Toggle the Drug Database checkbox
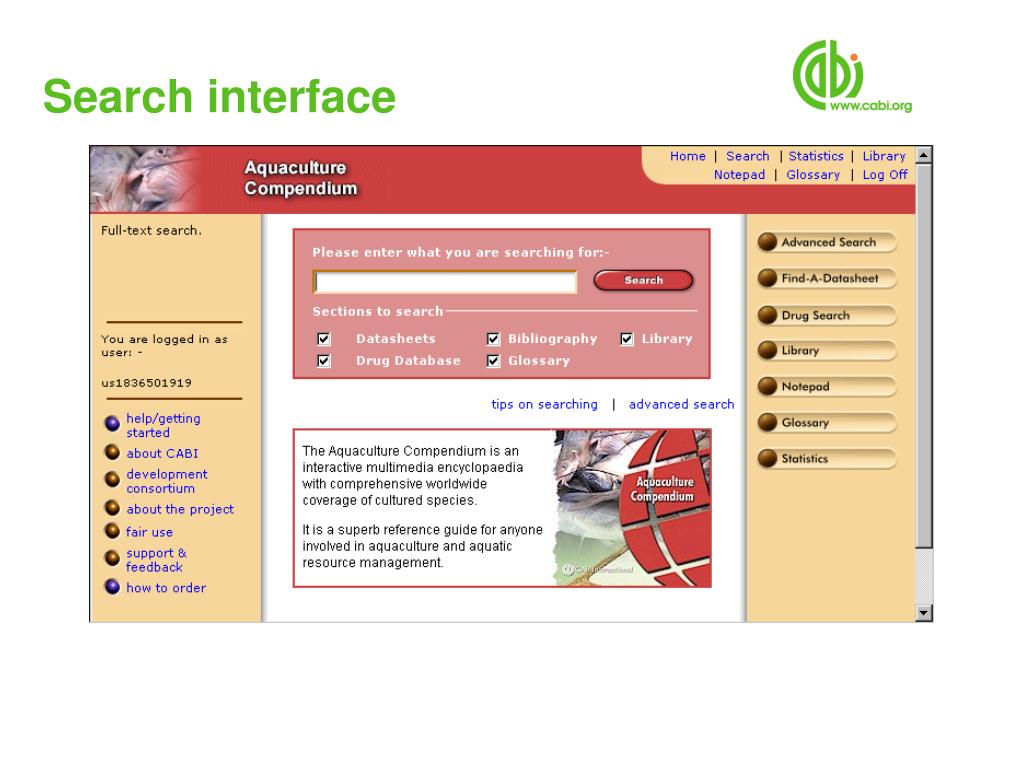 (x=324, y=360)
